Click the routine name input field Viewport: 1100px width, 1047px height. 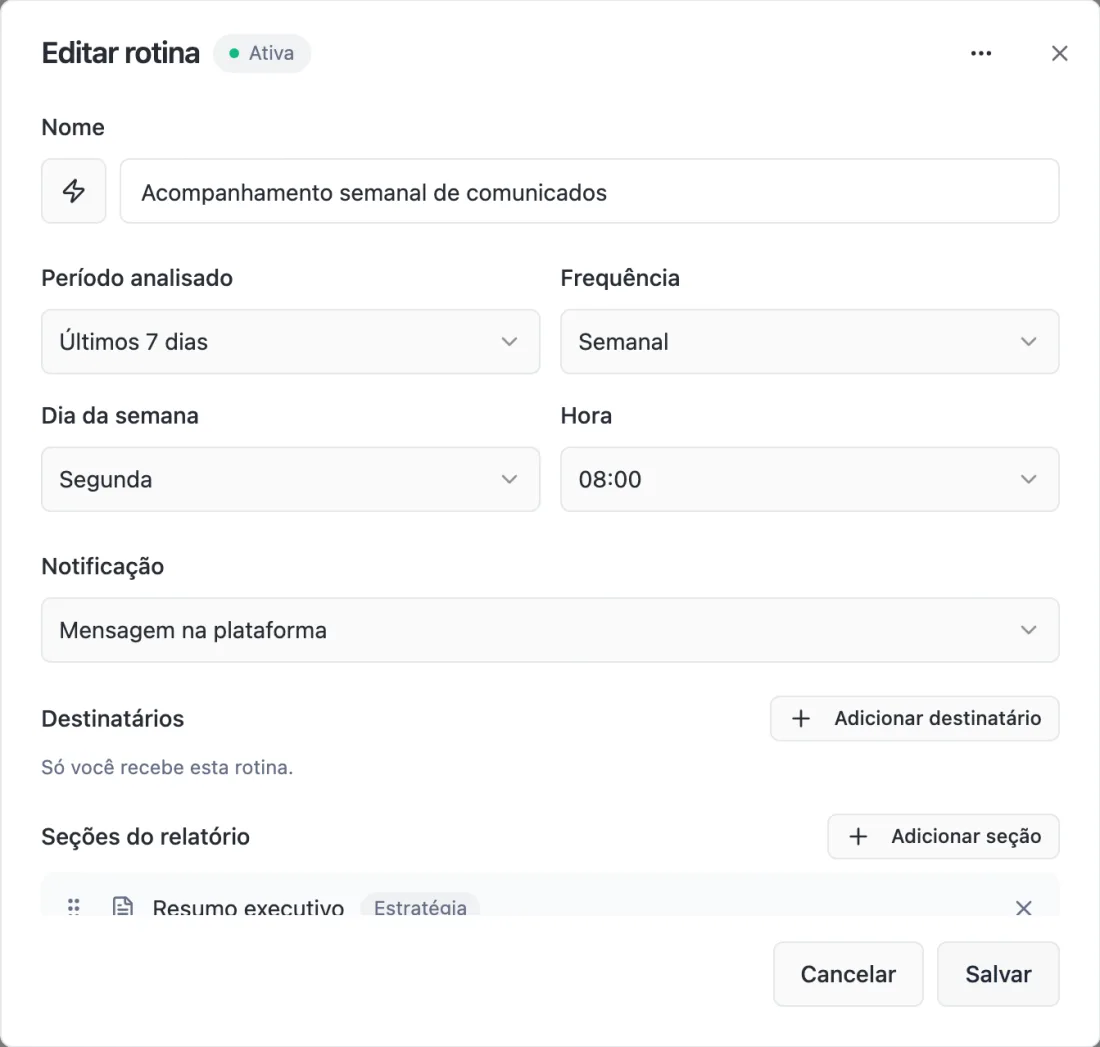click(x=589, y=191)
